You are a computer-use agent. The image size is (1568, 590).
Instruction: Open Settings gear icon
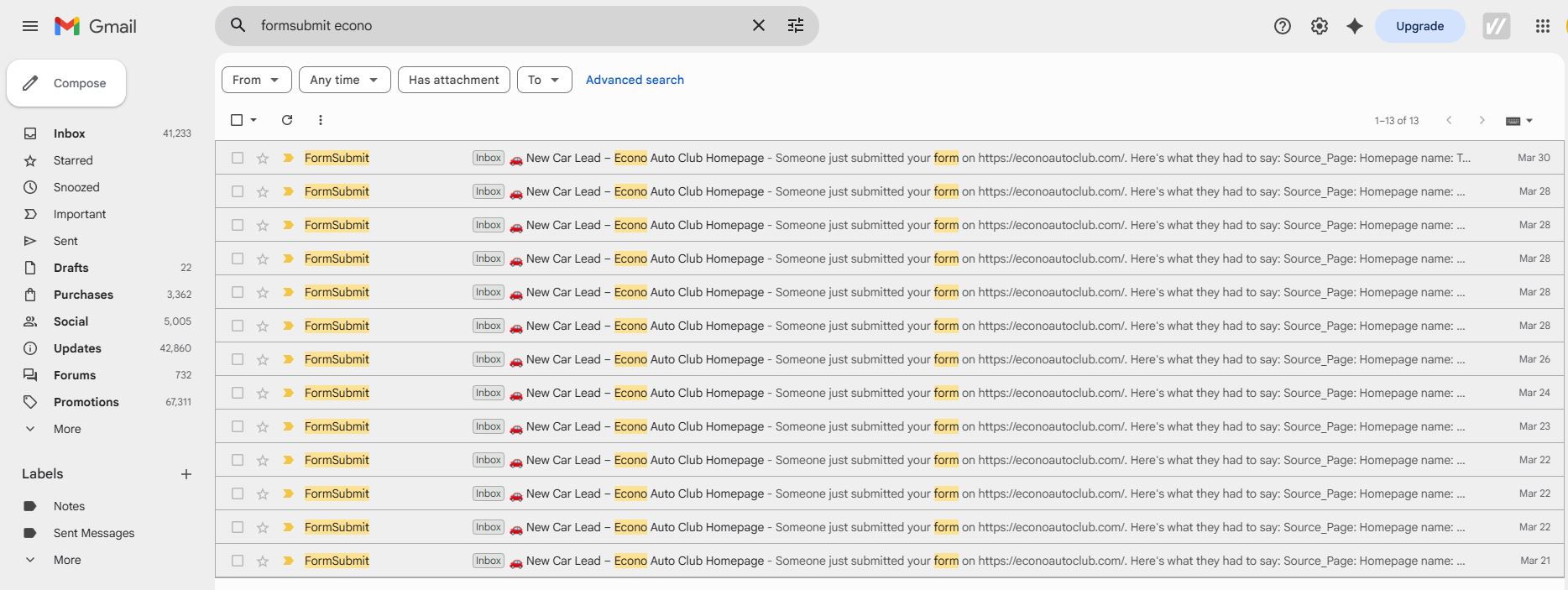tap(1320, 26)
